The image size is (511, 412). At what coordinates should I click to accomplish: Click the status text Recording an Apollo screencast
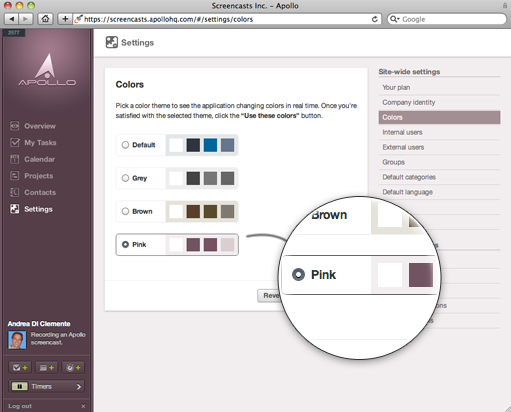[58, 338]
